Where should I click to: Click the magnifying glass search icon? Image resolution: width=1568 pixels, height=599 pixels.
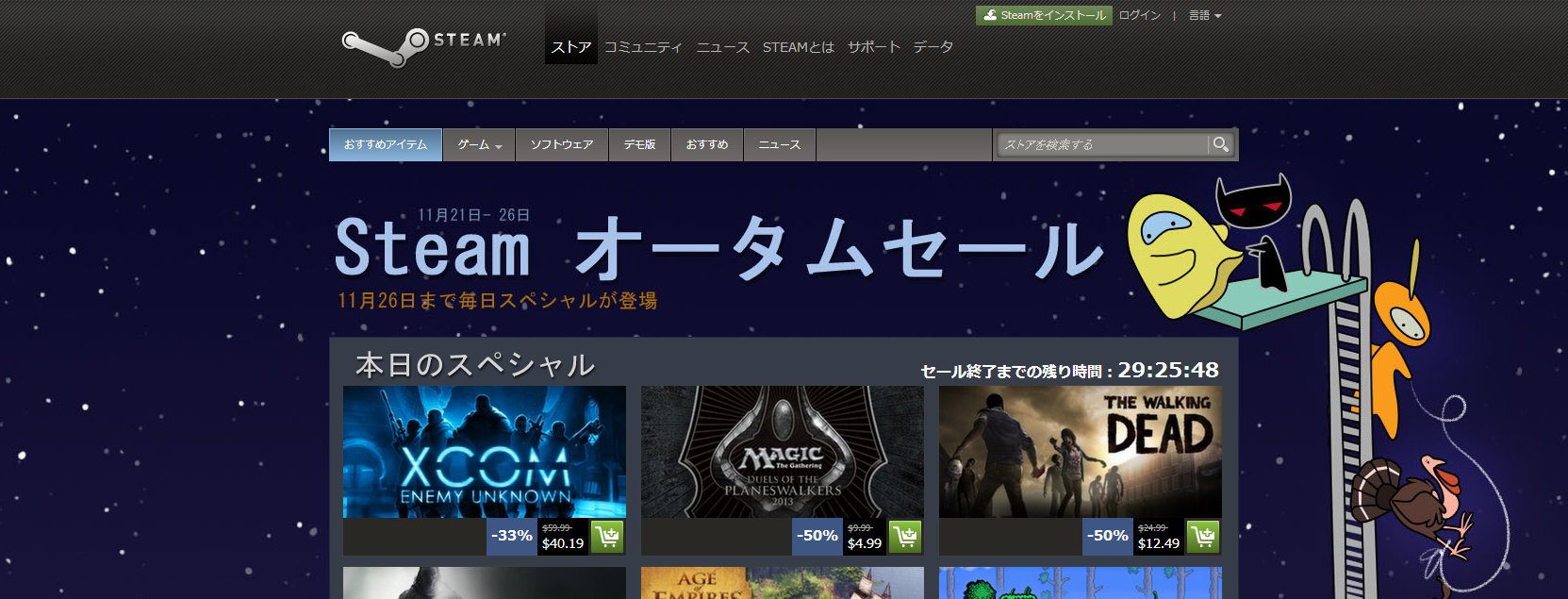tap(1221, 144)
